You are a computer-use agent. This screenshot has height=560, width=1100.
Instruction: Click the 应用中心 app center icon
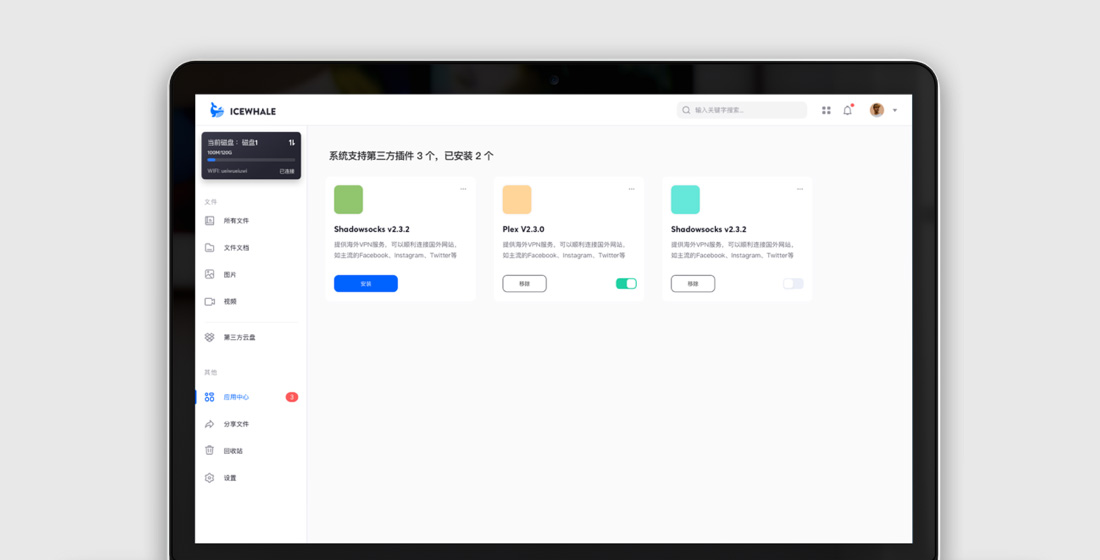pos(209,397)
